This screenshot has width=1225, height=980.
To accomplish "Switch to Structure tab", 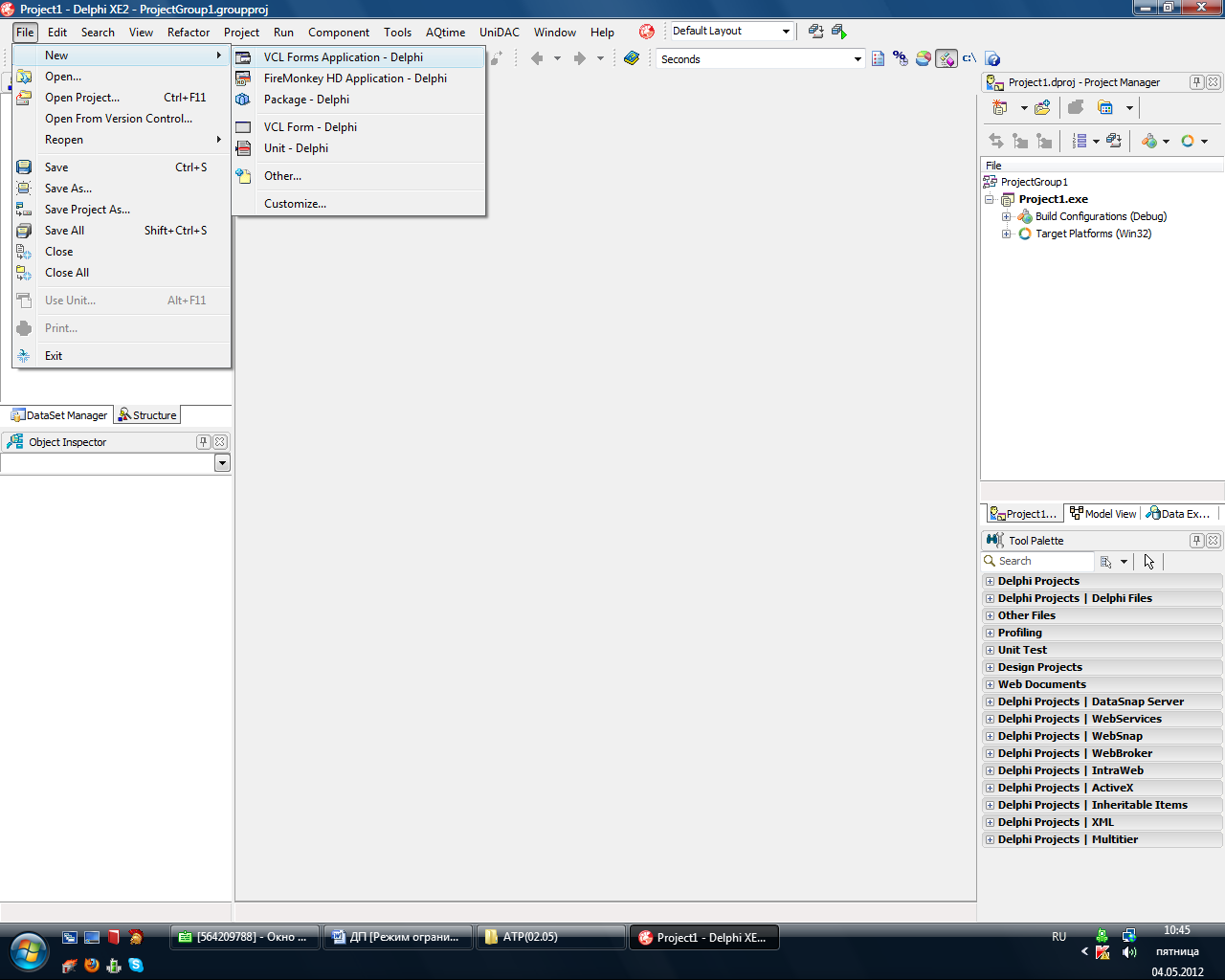I will pos(147,415).
